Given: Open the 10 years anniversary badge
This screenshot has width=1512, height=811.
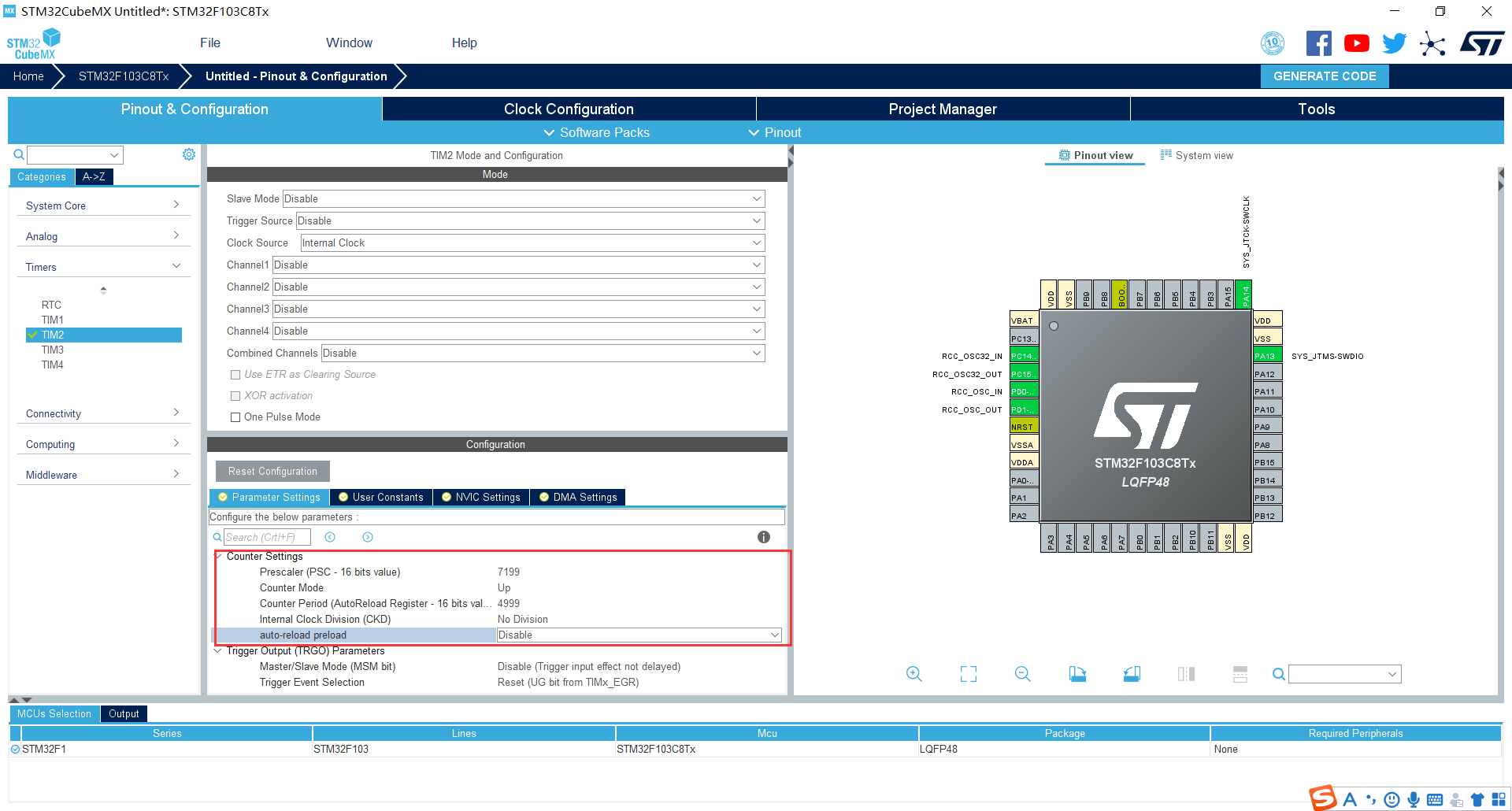Looking at the screenshot, I should click(1273, 43).
